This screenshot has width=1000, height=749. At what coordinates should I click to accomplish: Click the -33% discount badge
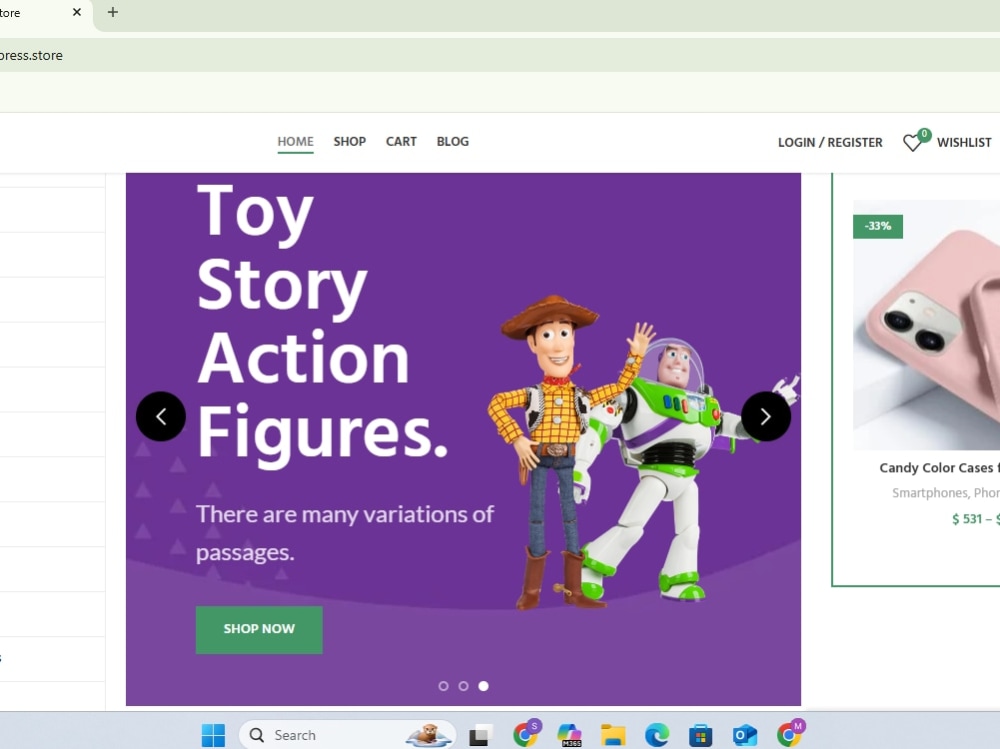(x=878, y=226)
